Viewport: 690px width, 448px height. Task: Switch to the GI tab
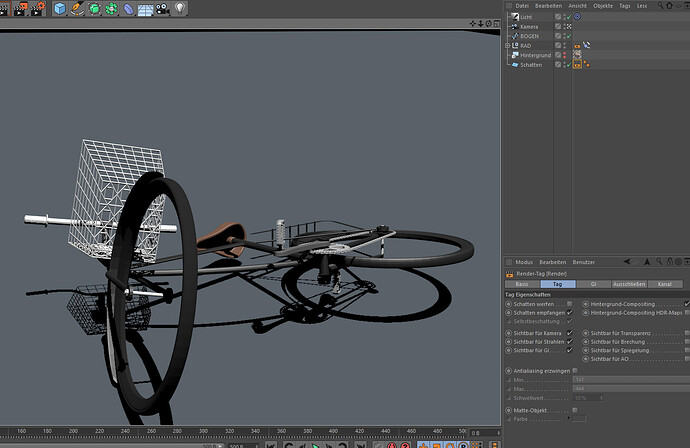(x=593, y=284)
